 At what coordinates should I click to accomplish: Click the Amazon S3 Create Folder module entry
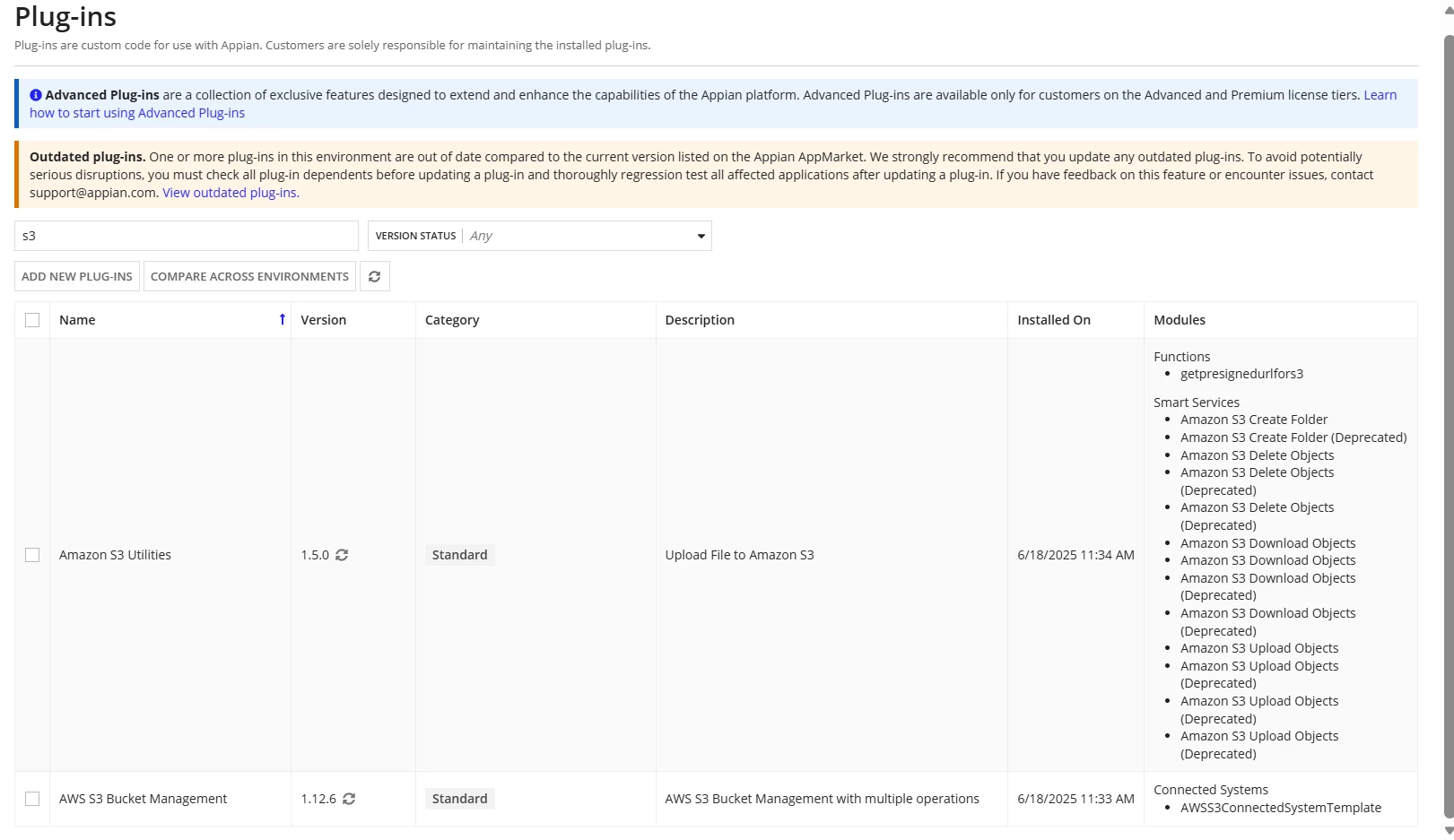pyautogui.click(x=1254, y=420)
